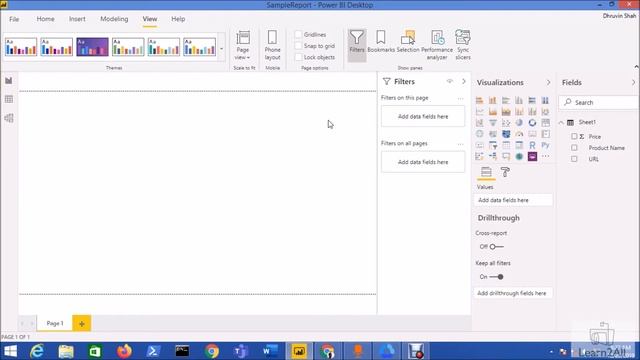Switch to the Help tab

178,19
